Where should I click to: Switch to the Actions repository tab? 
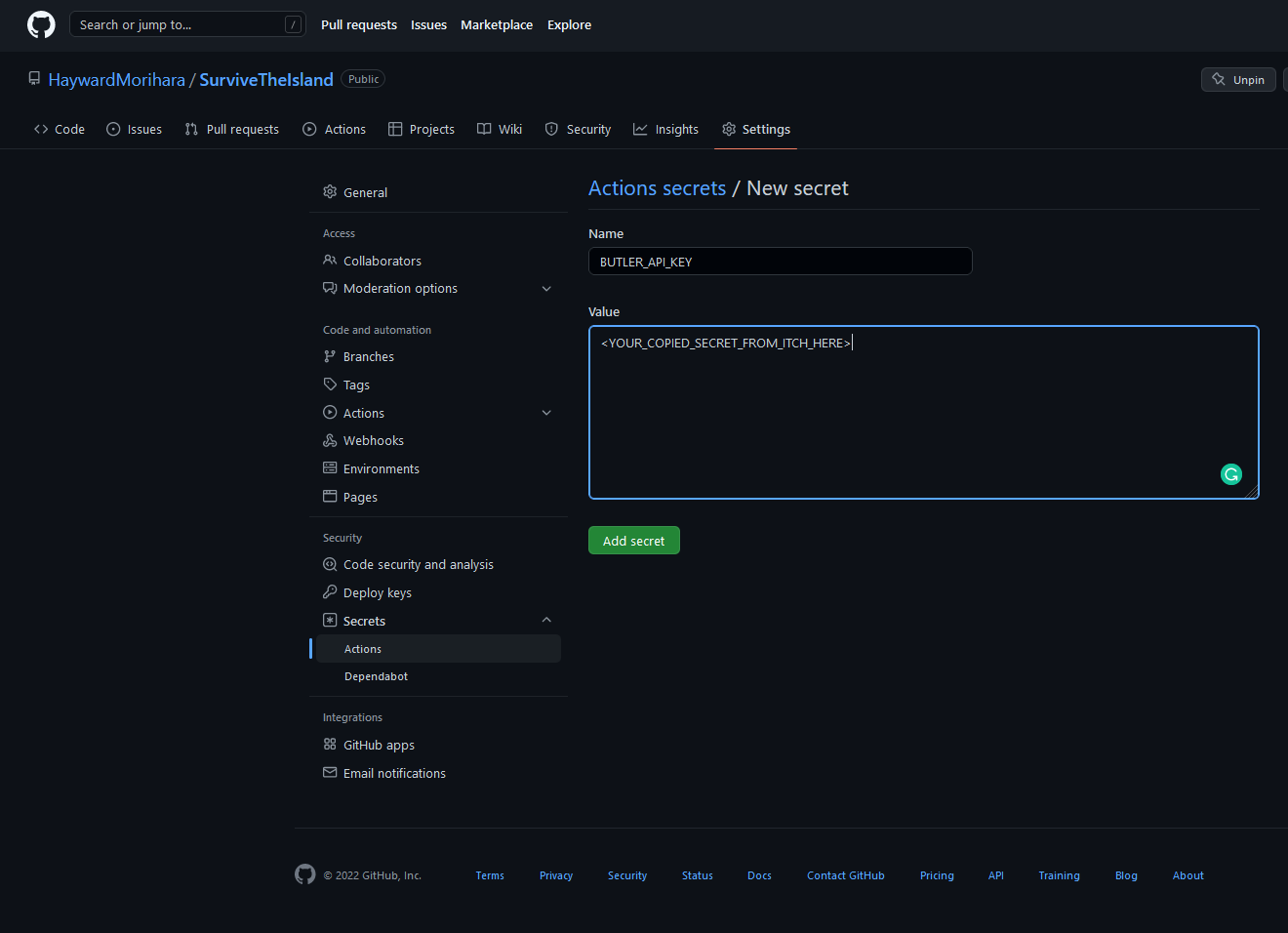[x=335, y=129]
